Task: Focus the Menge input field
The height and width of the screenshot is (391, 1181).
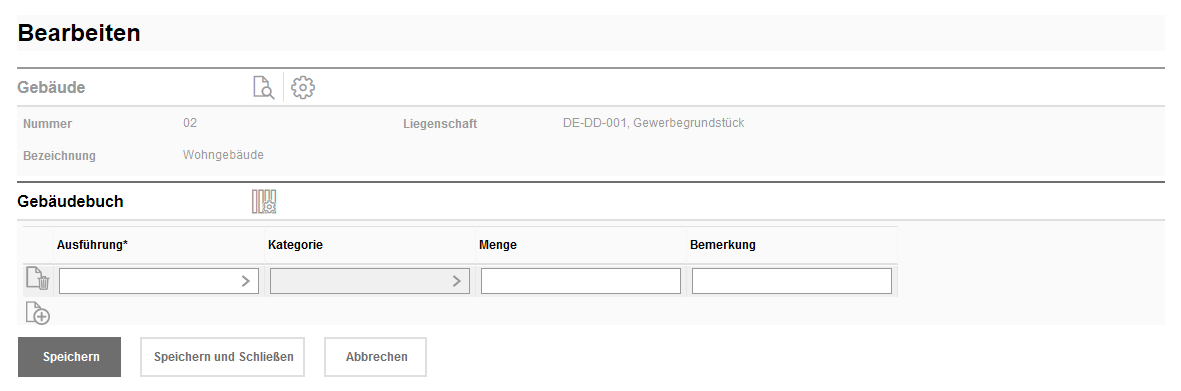Action: tap(581, 281)
